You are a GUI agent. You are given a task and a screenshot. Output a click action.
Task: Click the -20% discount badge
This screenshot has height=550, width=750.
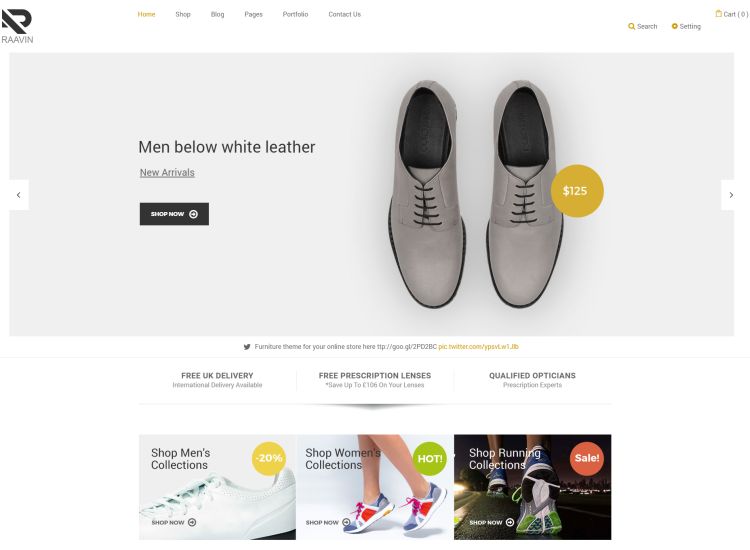click(269, 458)
